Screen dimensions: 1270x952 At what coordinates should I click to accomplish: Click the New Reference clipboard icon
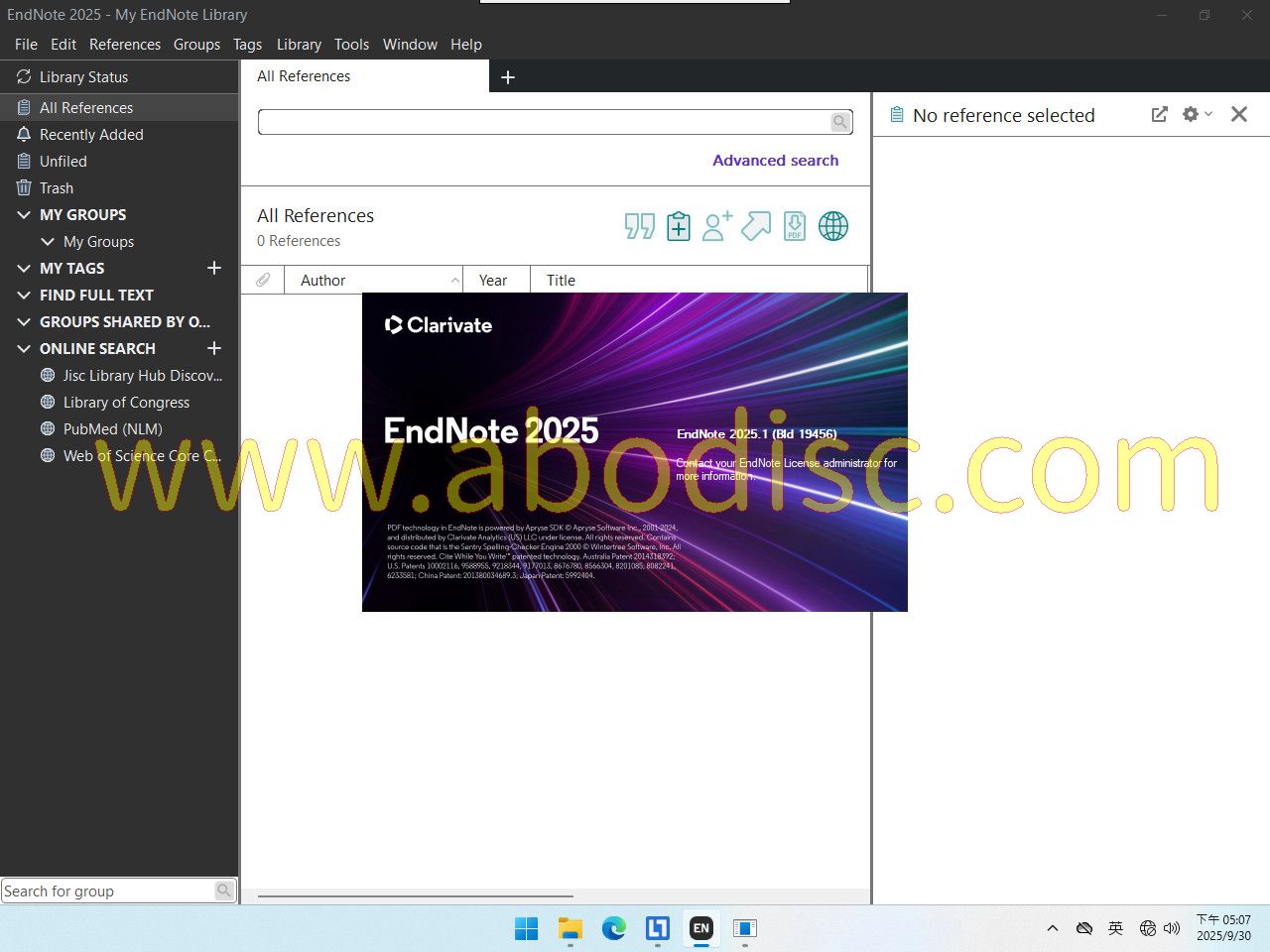[x=679, y=226]
